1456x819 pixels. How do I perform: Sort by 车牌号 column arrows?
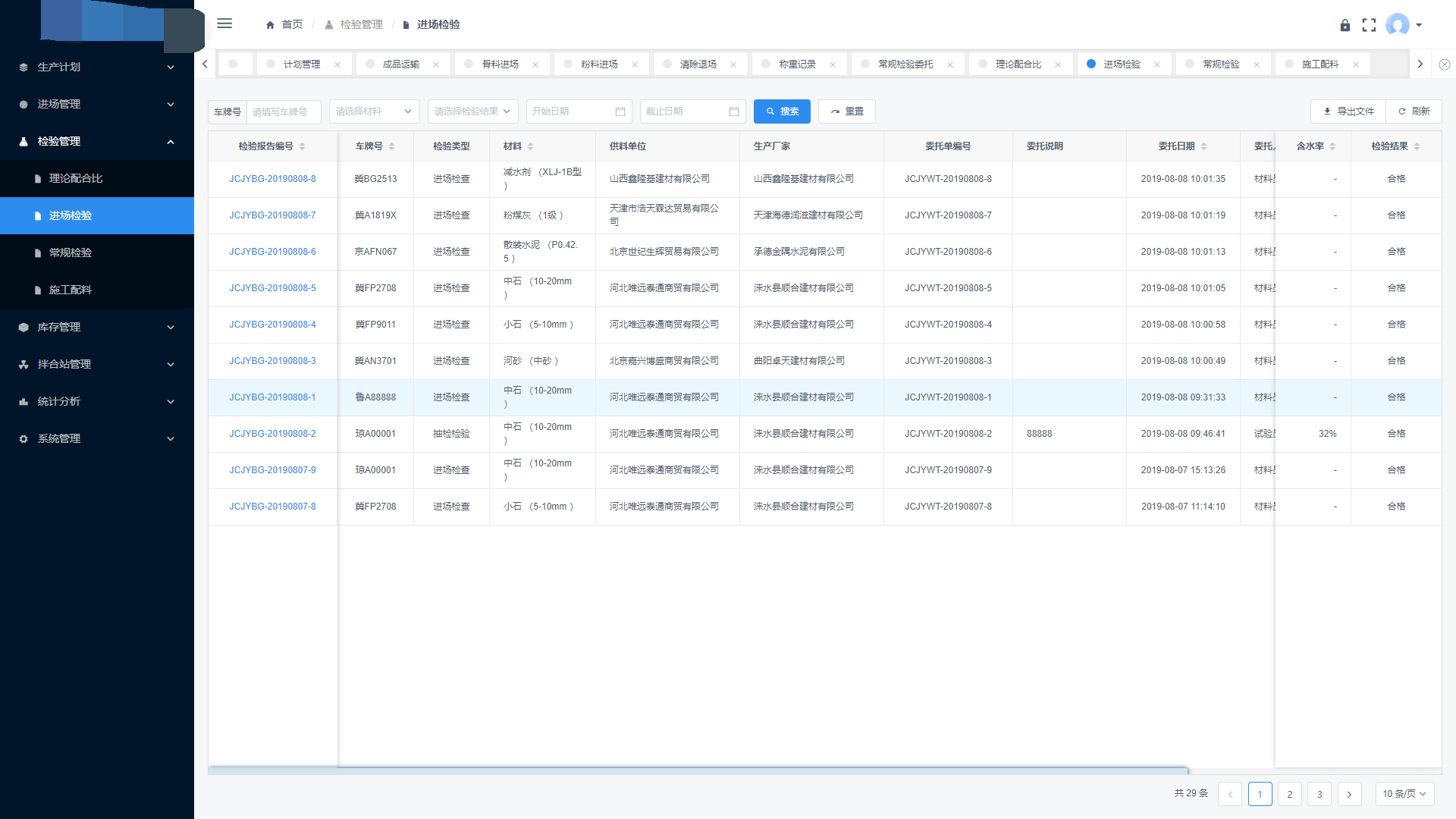tap(391, 146)
